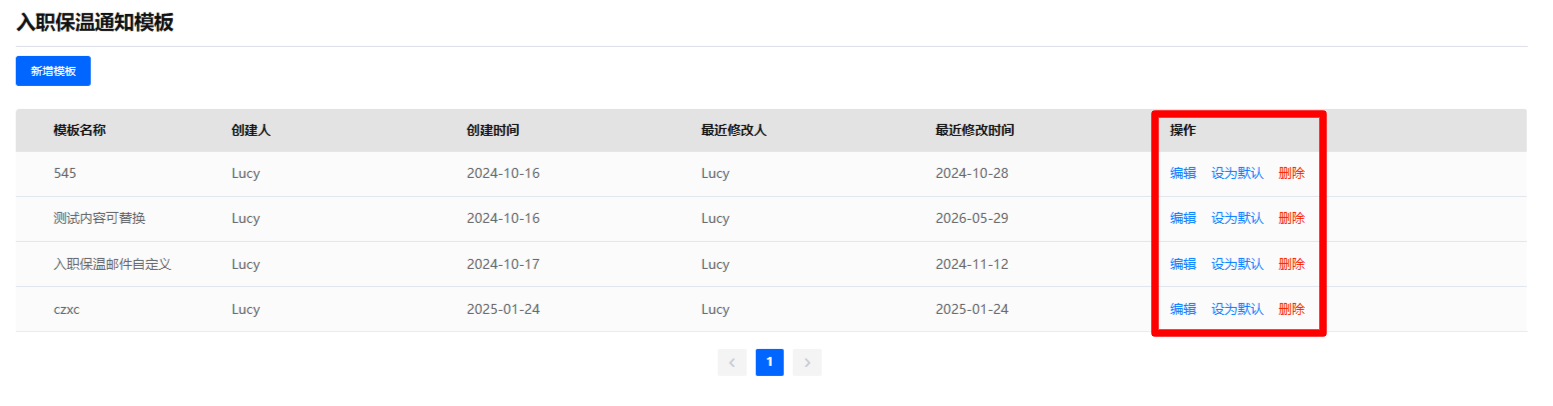Go to next page arrow
This screenshot has height=406, width=1553.
[807, 362]
